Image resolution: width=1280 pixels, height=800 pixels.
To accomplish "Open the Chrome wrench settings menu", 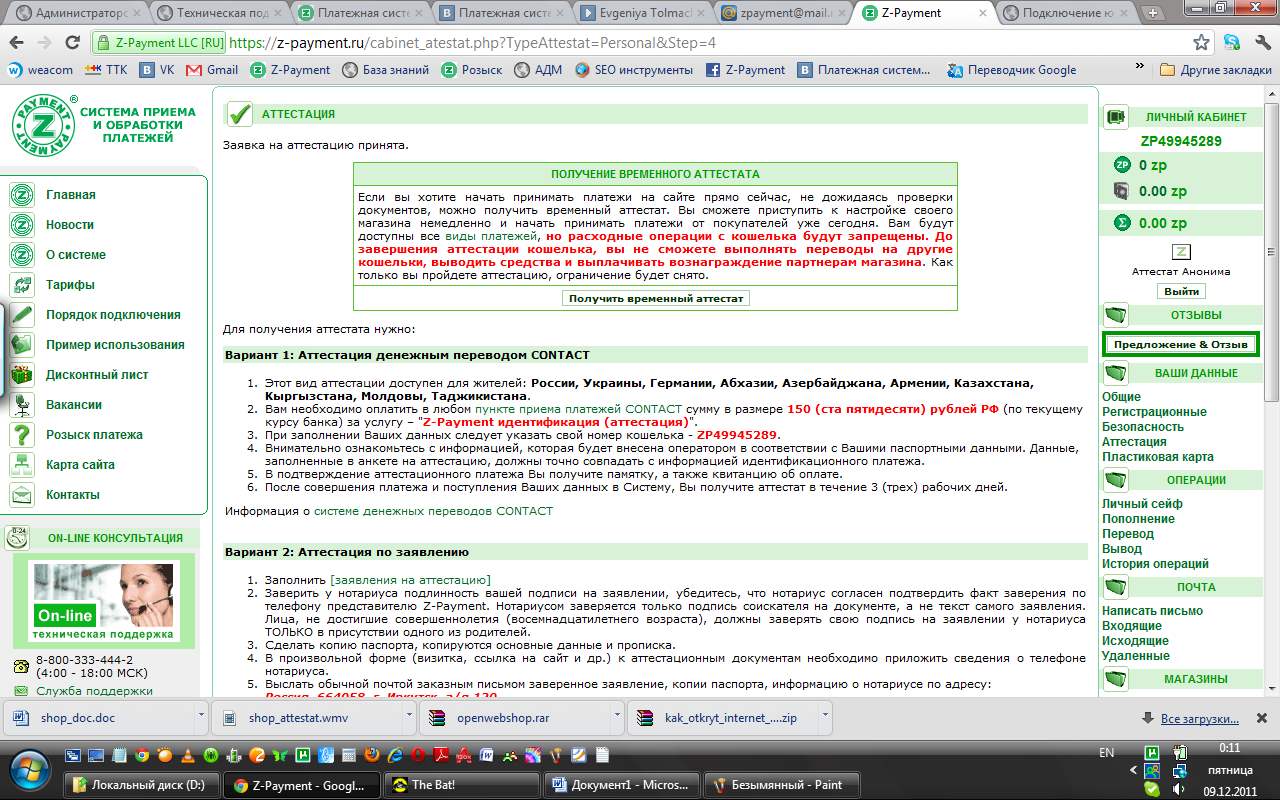I will pos(1262,43).
